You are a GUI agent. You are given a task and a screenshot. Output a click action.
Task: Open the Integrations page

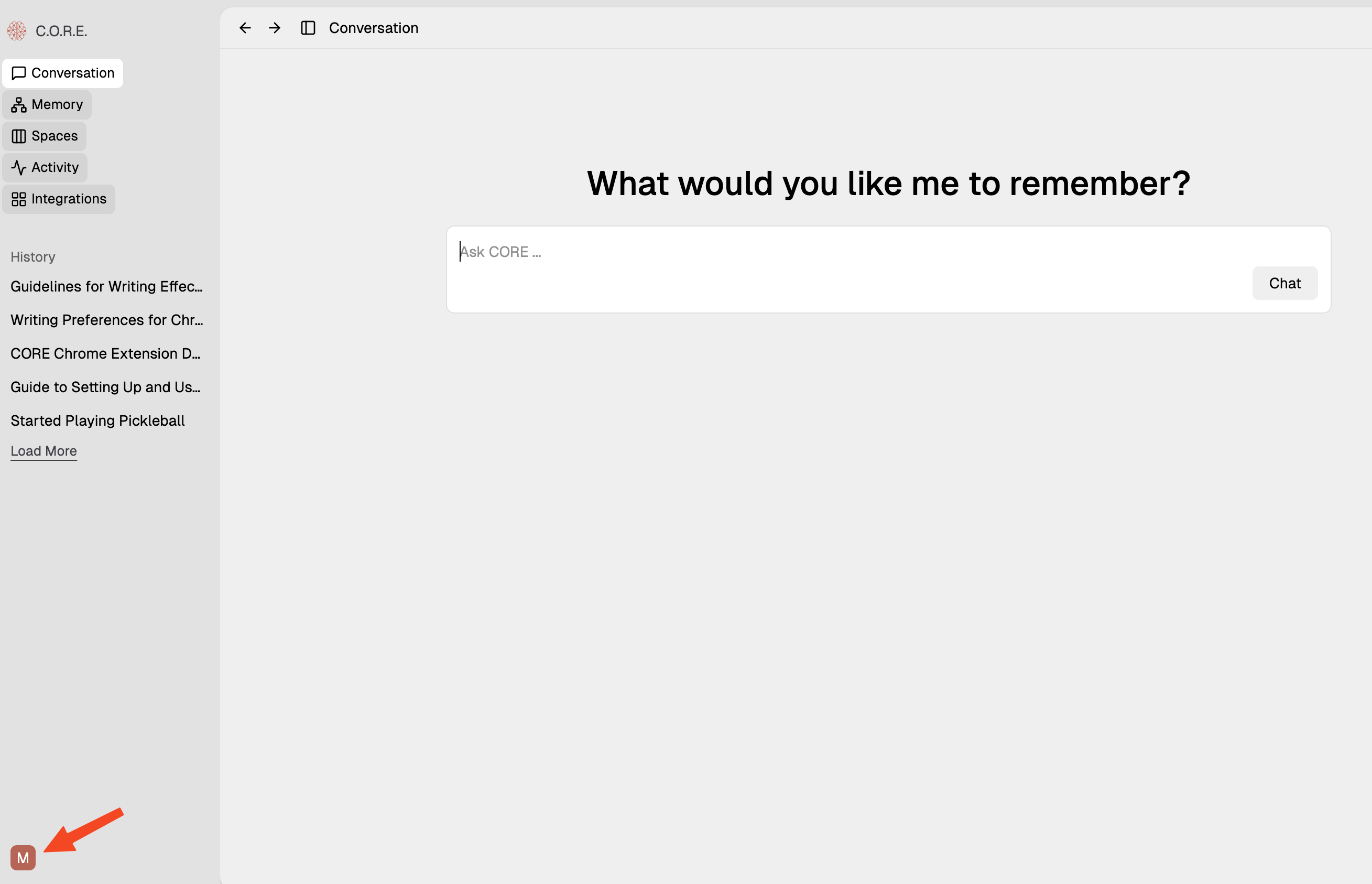[x=59, y=199]
